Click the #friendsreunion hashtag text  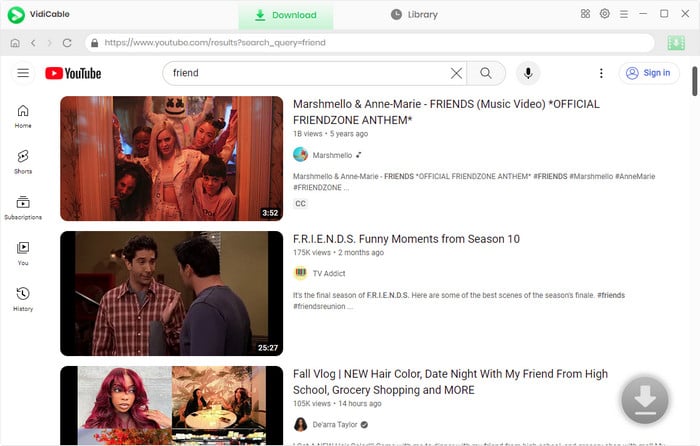point(319,307)
